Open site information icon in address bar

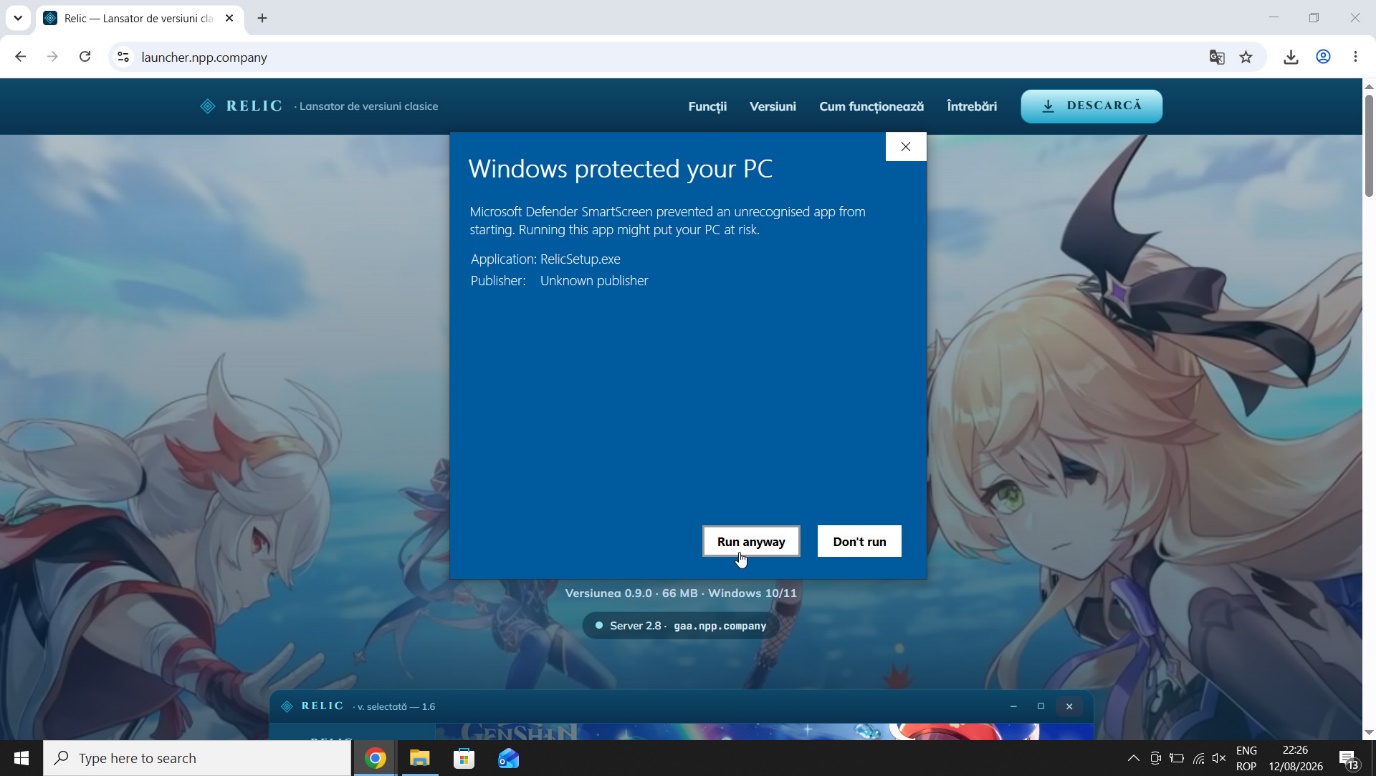[x=123, y=57]
